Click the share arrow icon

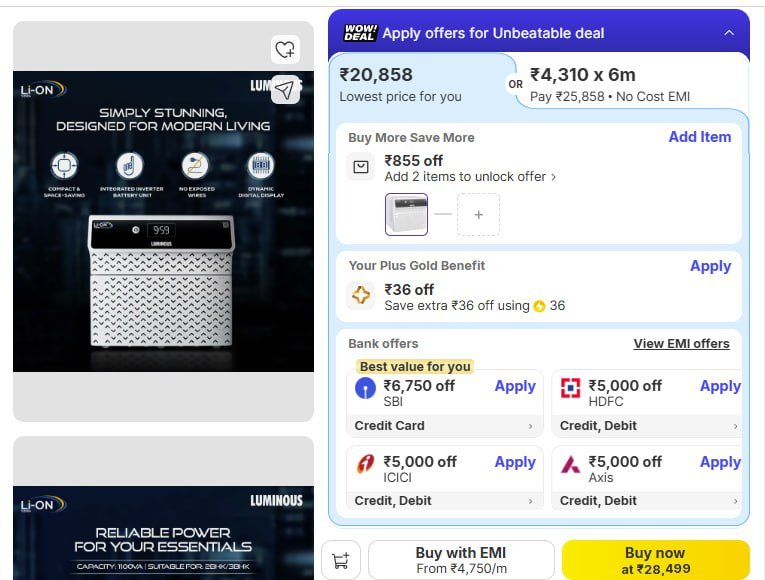pyautogui.click(x=285, y=90)
